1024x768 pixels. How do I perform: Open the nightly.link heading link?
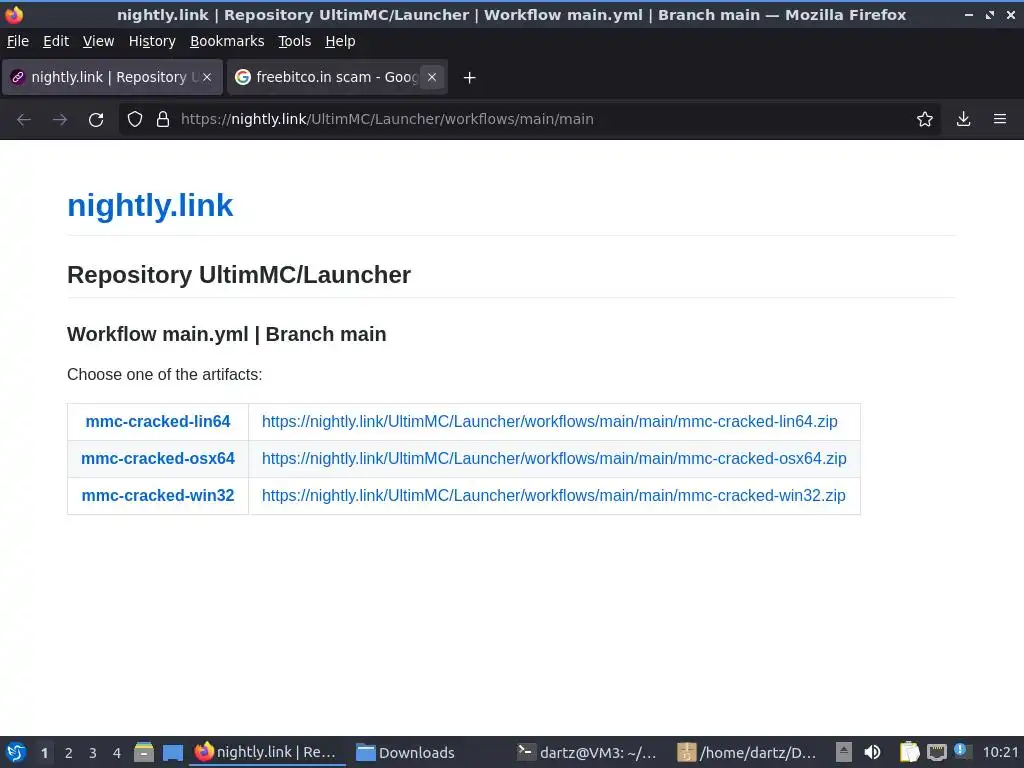pyautogui.click(x=150, y=205)
